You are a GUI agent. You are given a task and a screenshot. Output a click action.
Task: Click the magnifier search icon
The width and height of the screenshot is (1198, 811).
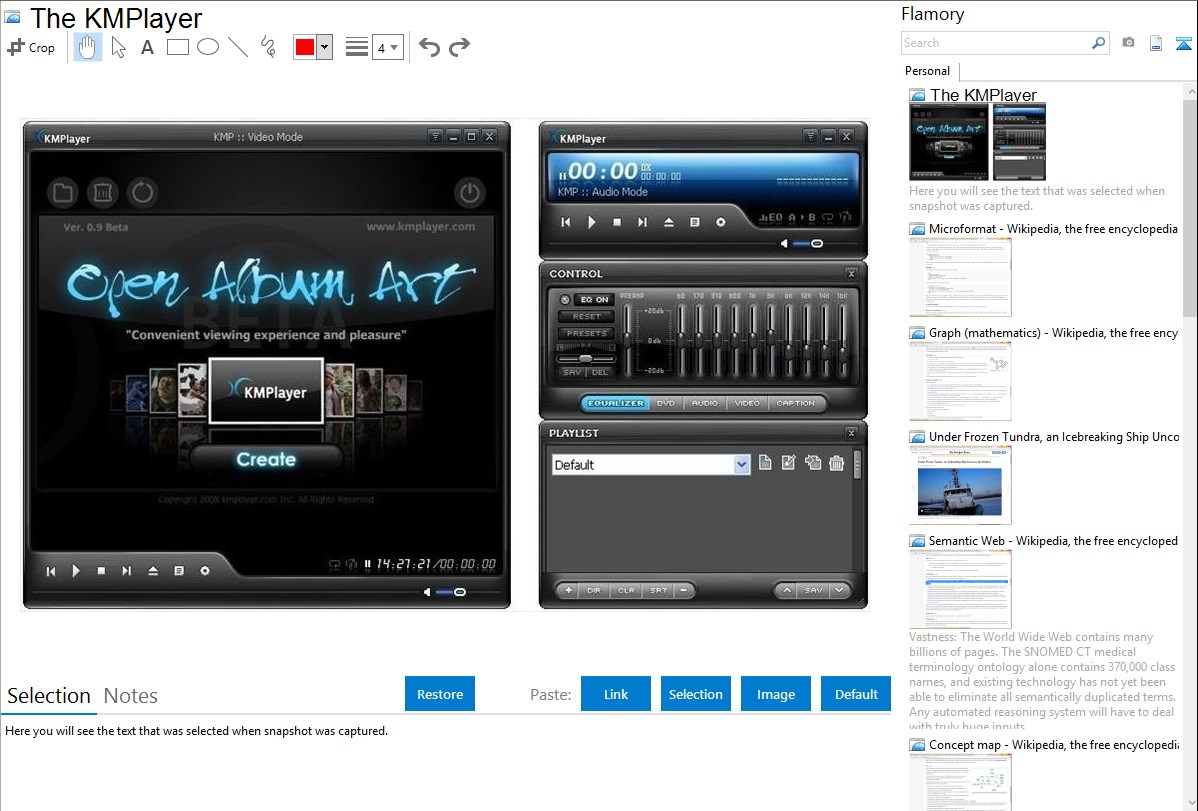pyautogui.click(x=1099, y=43)
